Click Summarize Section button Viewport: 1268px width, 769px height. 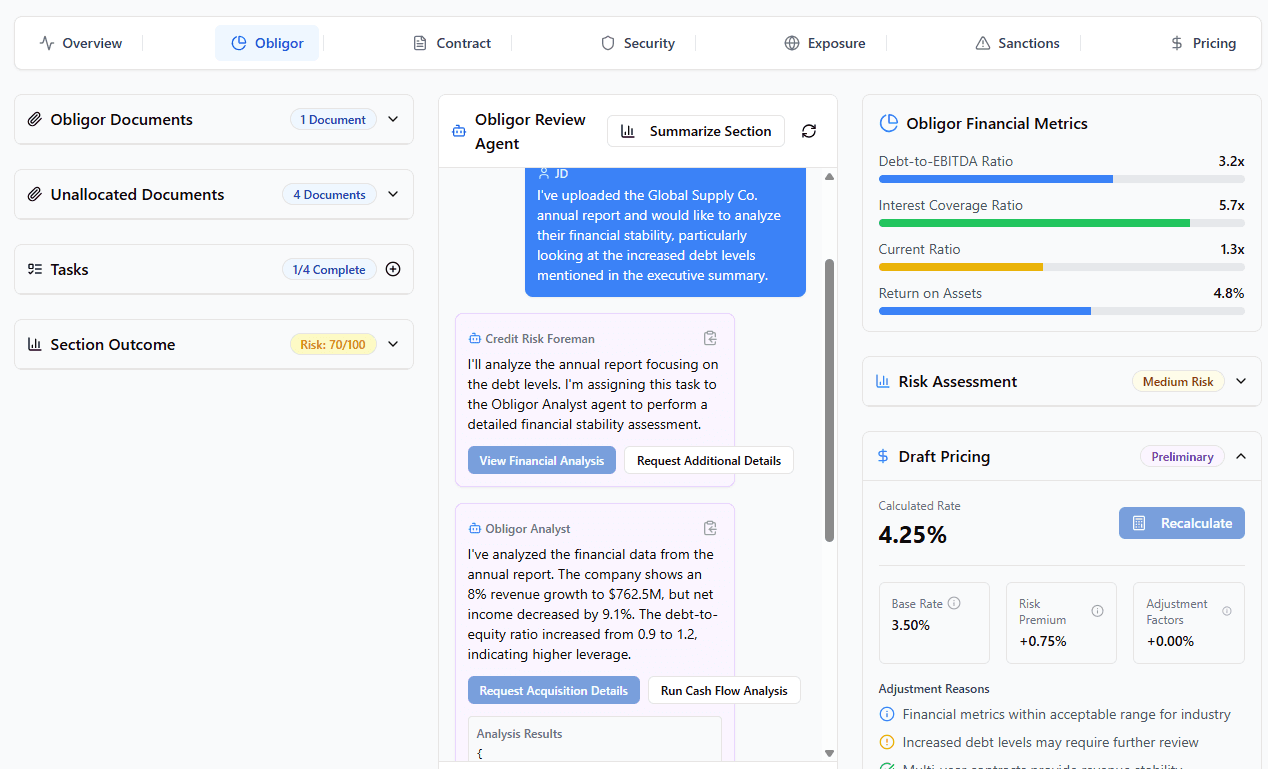tap(696, 131)
